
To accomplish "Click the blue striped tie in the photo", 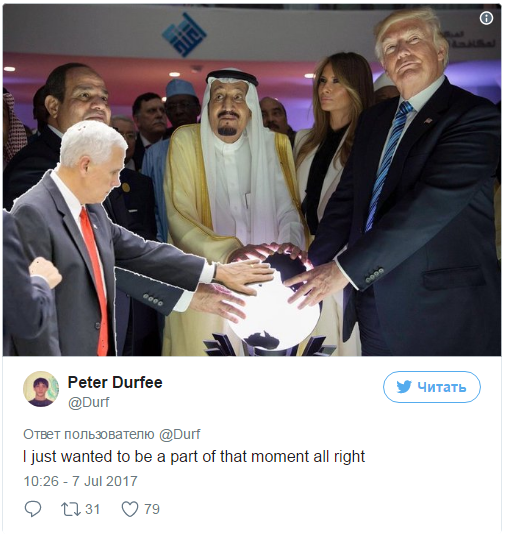I will (x=388, y=165).
